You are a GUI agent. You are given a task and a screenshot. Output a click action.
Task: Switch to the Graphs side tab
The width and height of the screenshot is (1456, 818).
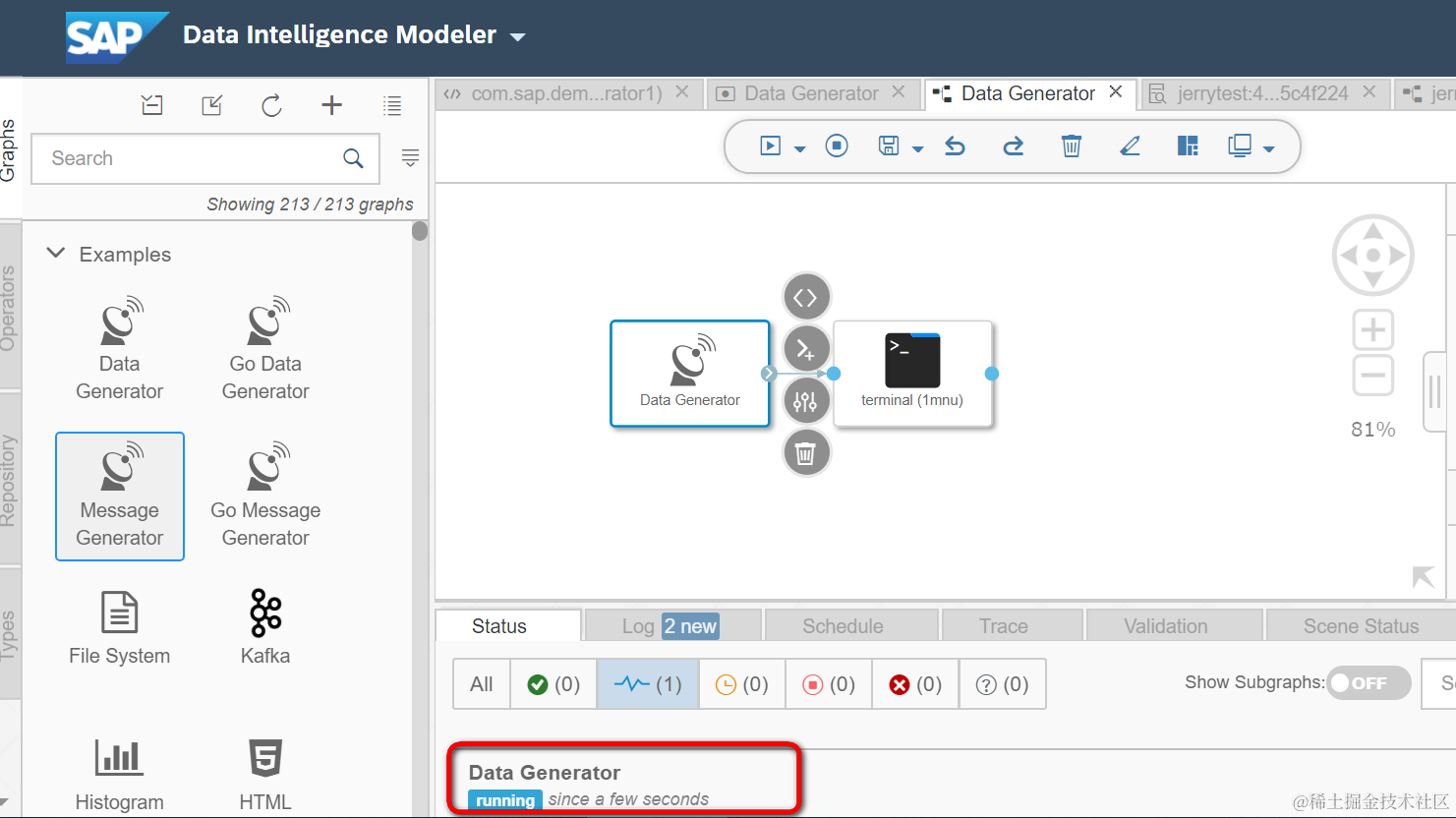[x=9, y=149]
